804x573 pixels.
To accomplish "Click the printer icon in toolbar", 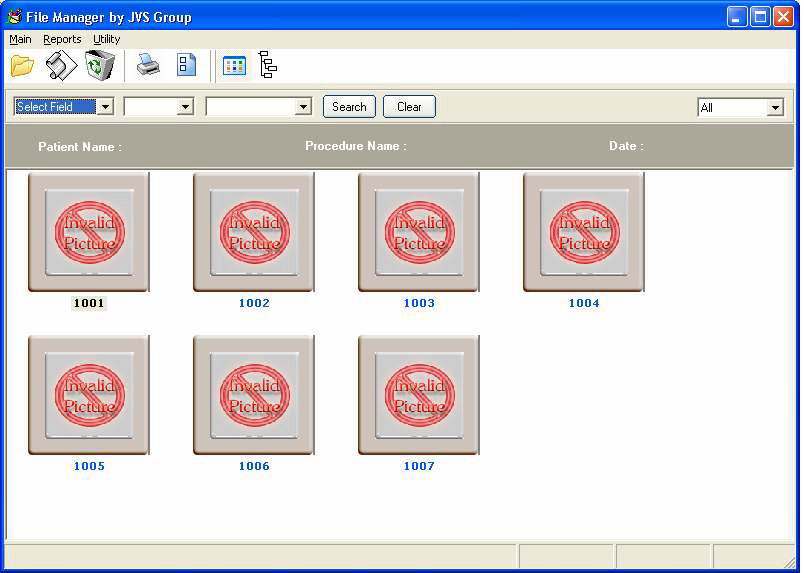I will [x=148, y=66].
